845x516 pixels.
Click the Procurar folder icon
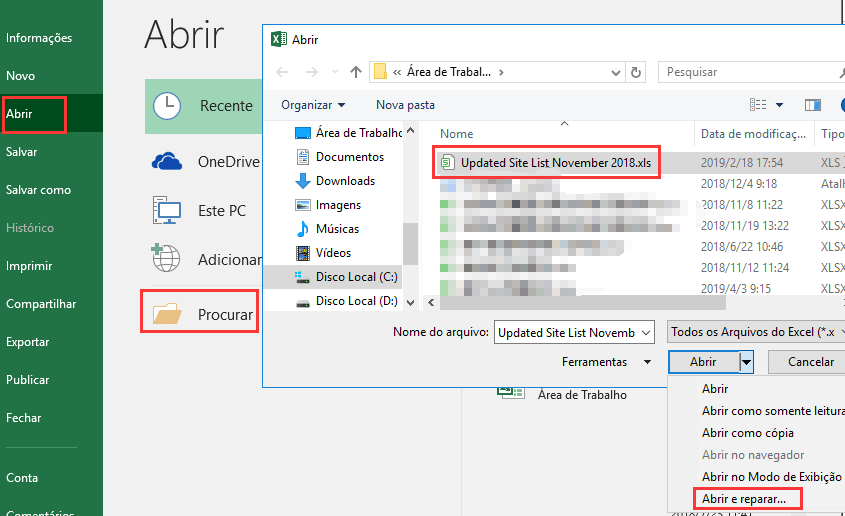(167, 313)
